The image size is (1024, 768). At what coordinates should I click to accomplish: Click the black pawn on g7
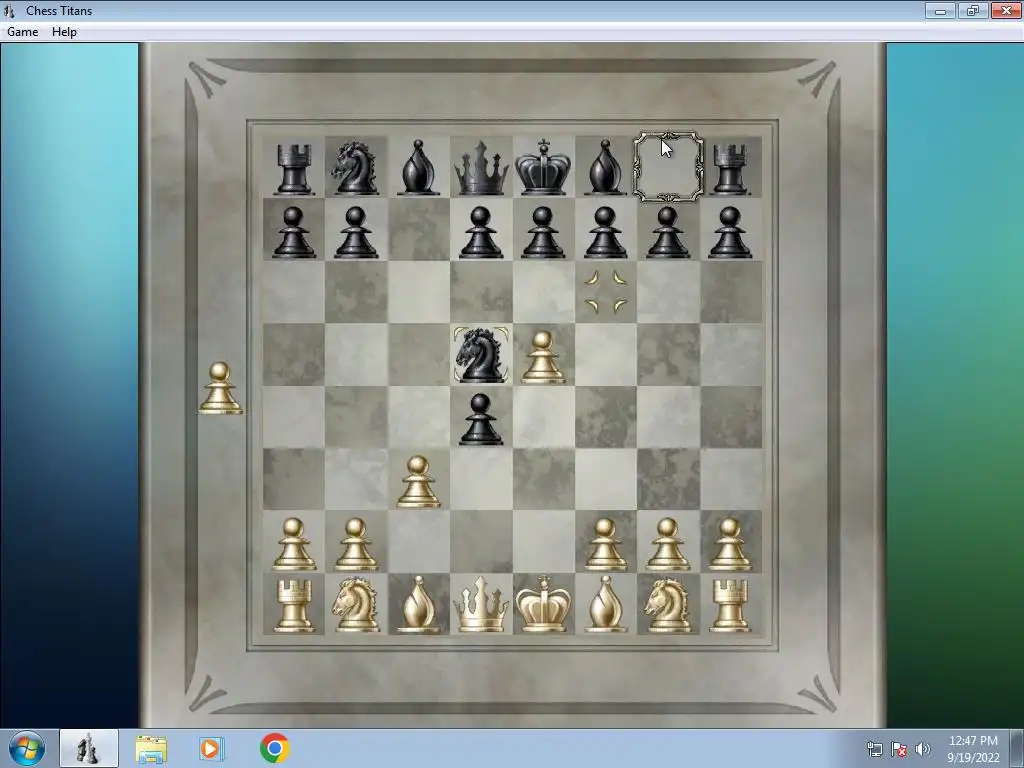click(x=667, y=232)
